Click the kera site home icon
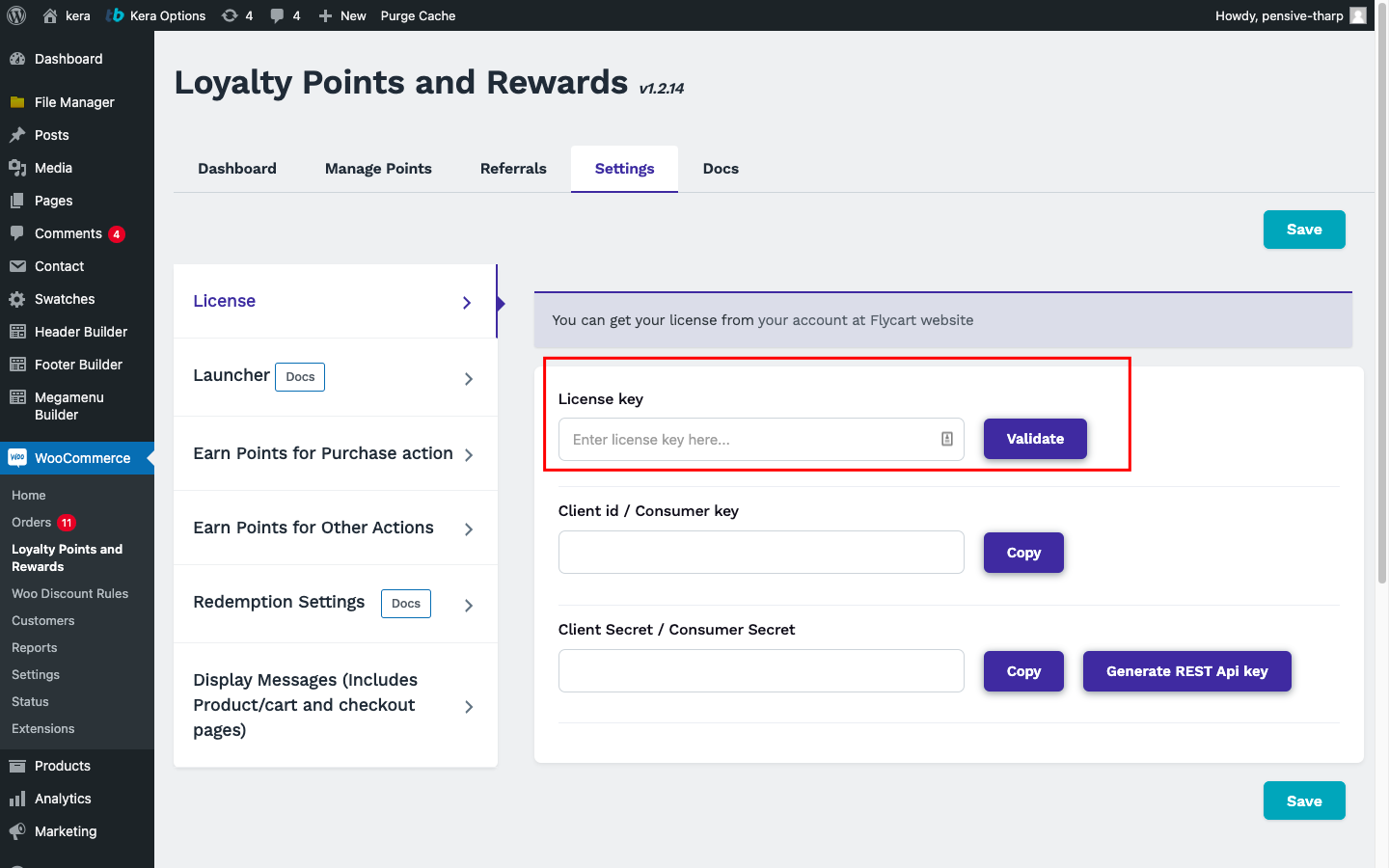 [50, 15]
